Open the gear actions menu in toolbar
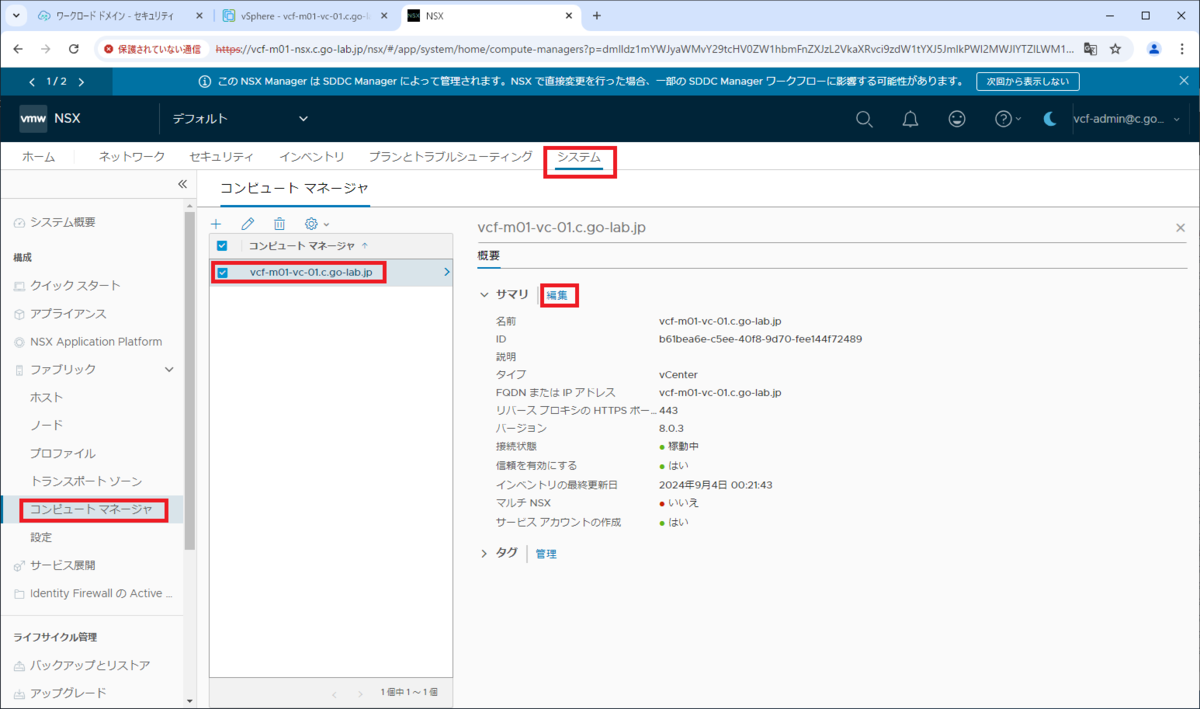 point(316,224)
